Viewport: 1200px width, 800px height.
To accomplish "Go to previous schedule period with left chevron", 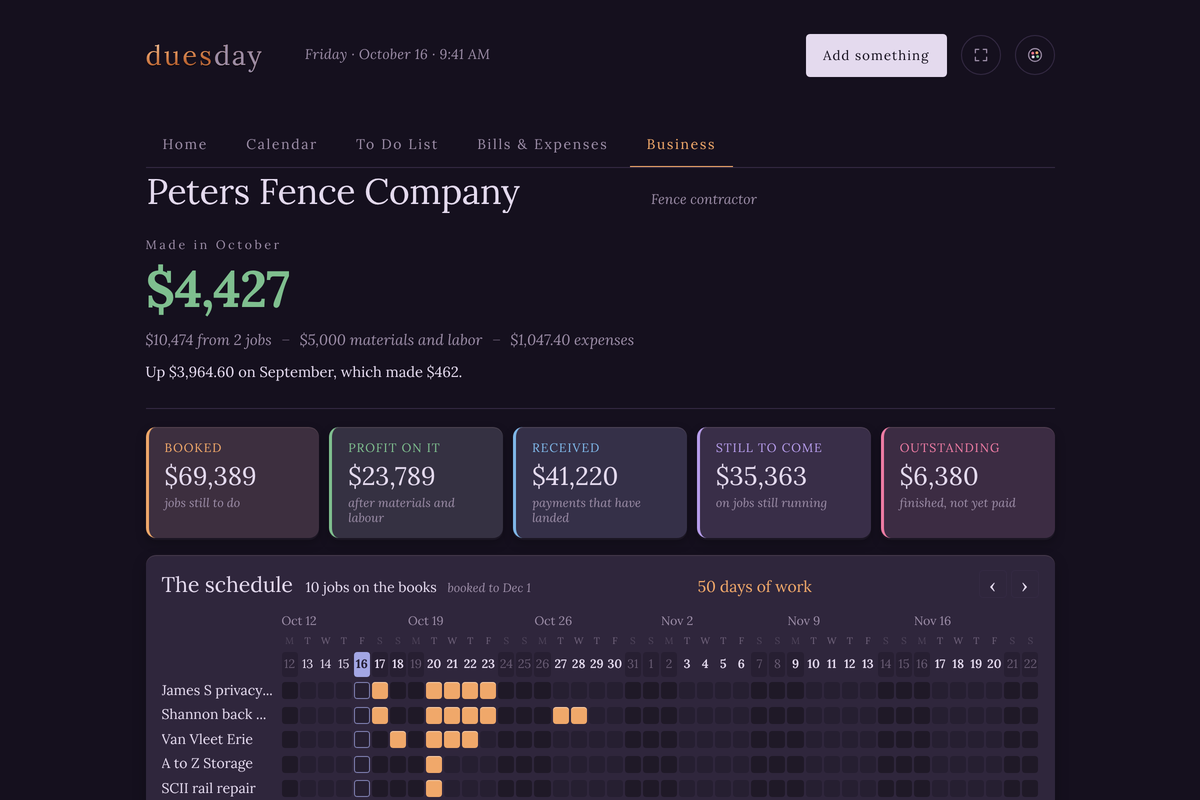I will pyautogui.click(x=992, y=587).
